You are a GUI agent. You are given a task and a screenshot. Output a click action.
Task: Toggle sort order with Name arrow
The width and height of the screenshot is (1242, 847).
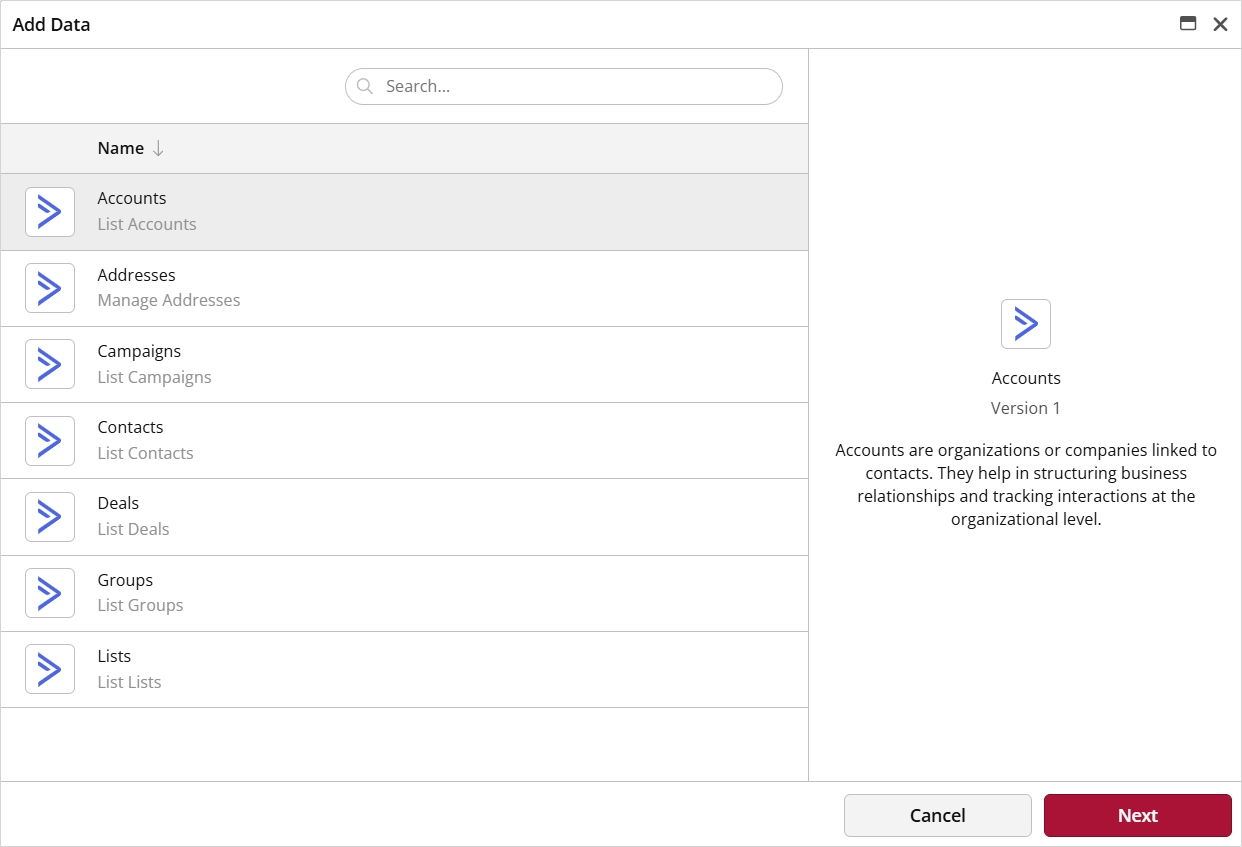pos(158,148)
